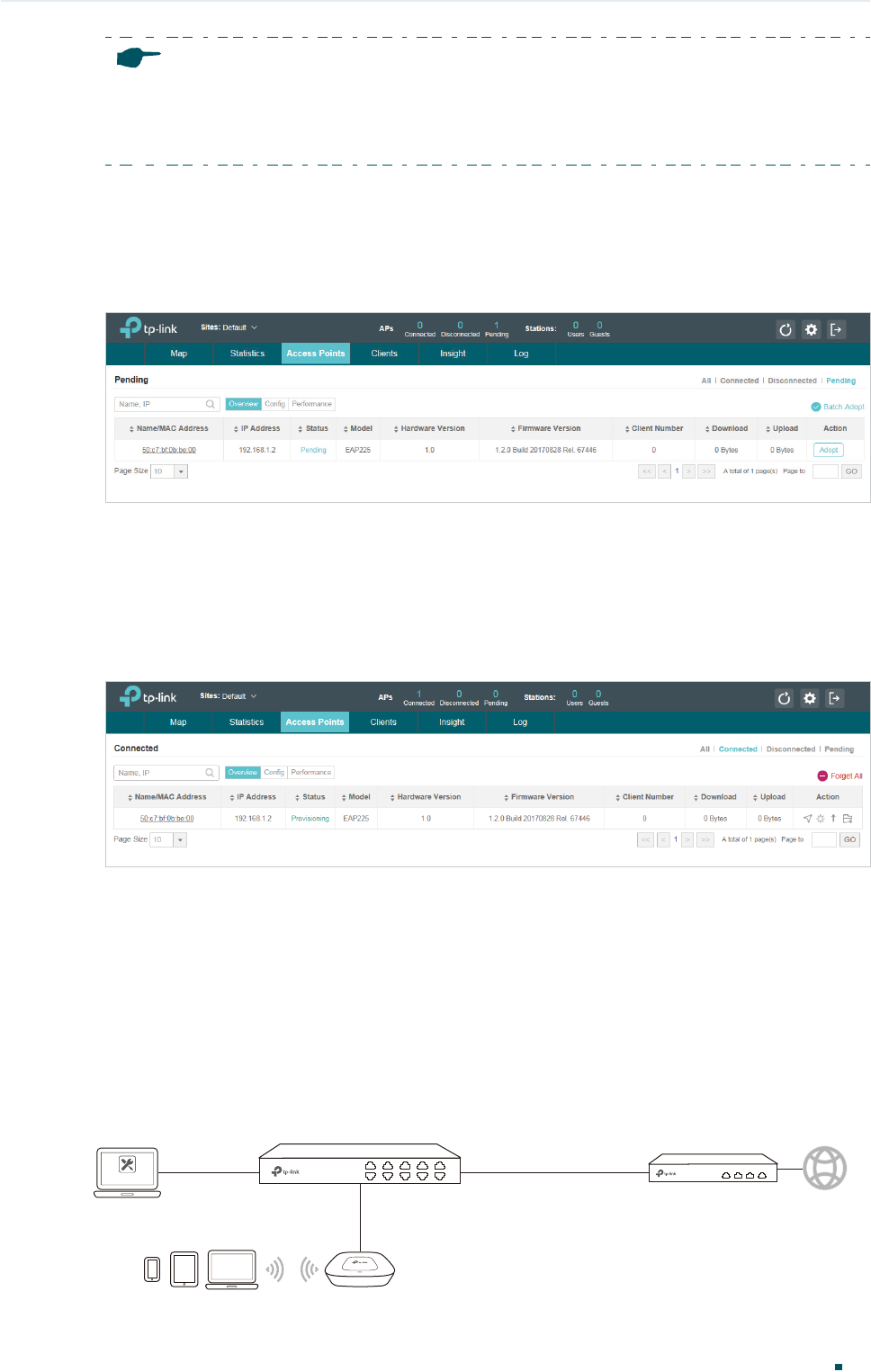The image size is (871, 1372).
Task: Sort by Status on the Connected table
Action: point(310,797)
